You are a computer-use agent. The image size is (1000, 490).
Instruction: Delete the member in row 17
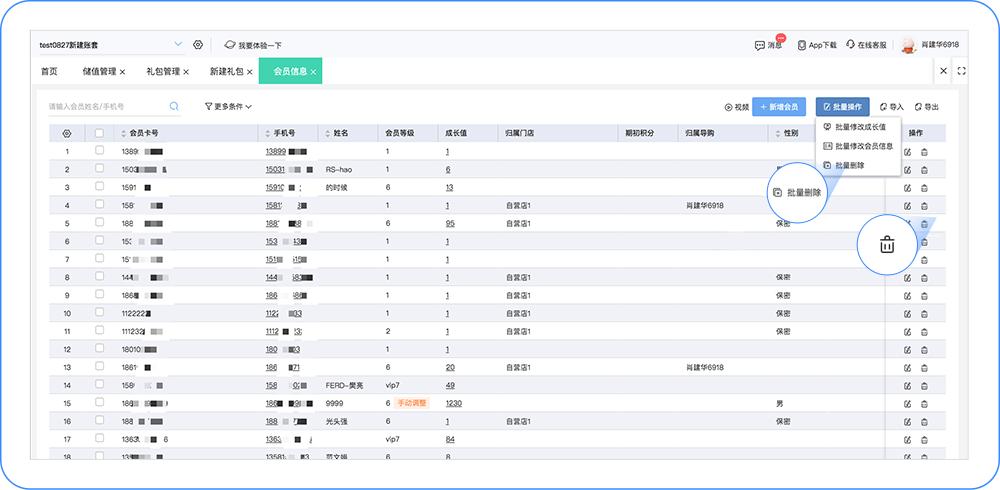point(924,440)
